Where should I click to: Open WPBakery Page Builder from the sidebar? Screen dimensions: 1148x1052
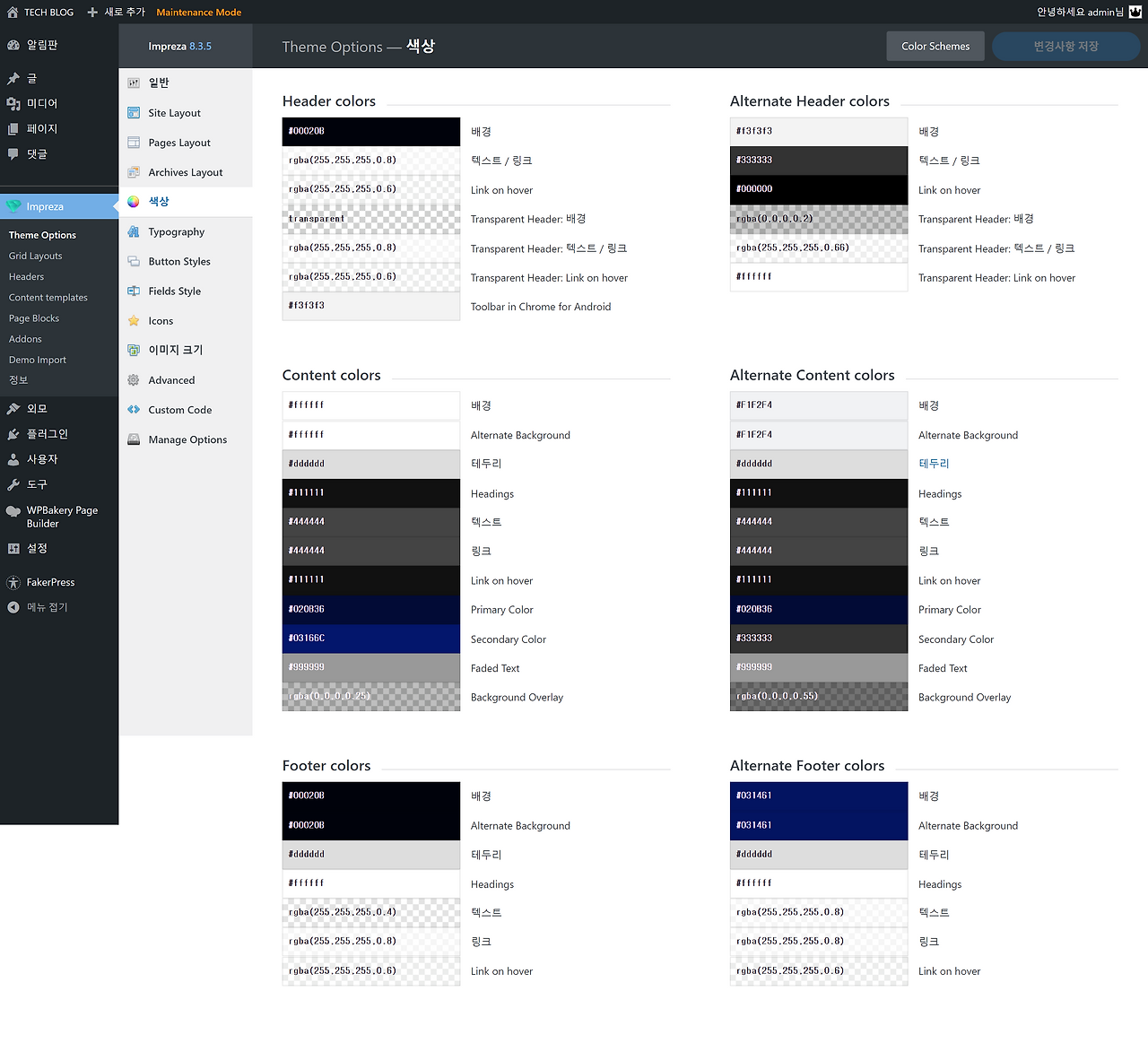tap(59, 517)
